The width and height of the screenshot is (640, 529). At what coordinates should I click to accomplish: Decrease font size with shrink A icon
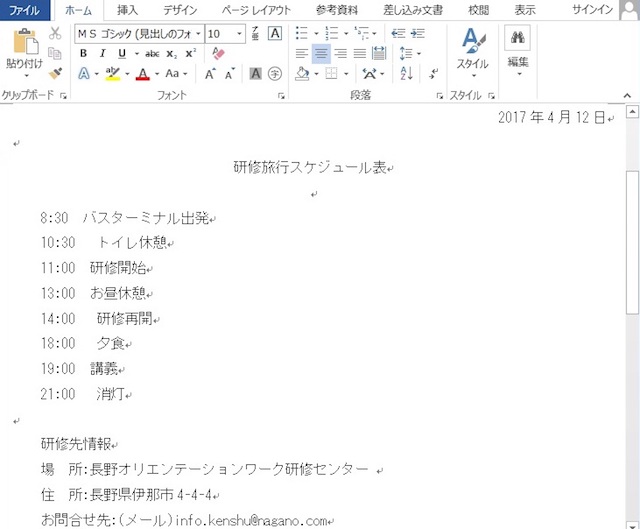pyautogui.click(x=230, y=74)
